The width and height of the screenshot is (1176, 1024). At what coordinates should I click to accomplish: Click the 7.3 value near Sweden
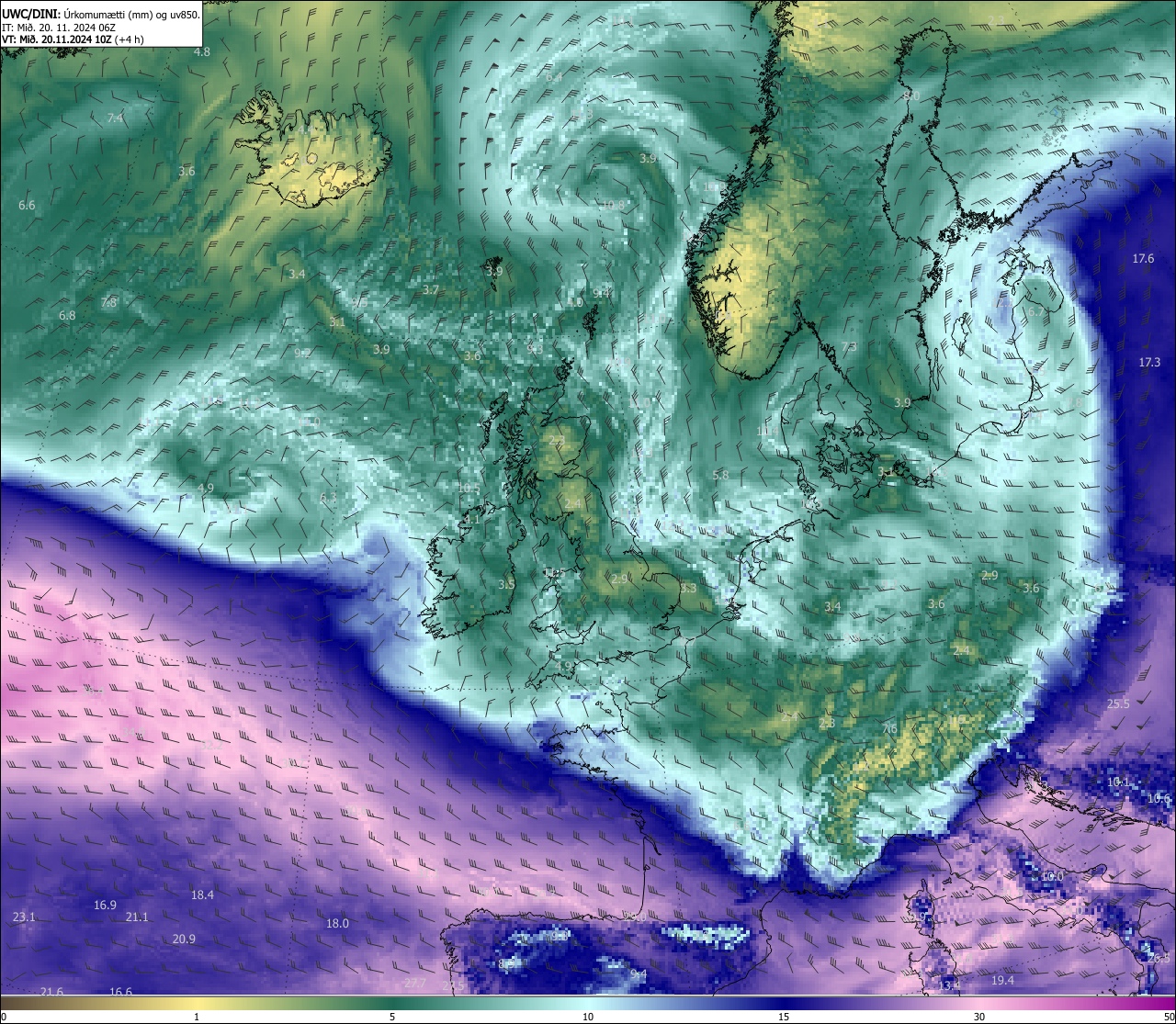coord(849,346)
